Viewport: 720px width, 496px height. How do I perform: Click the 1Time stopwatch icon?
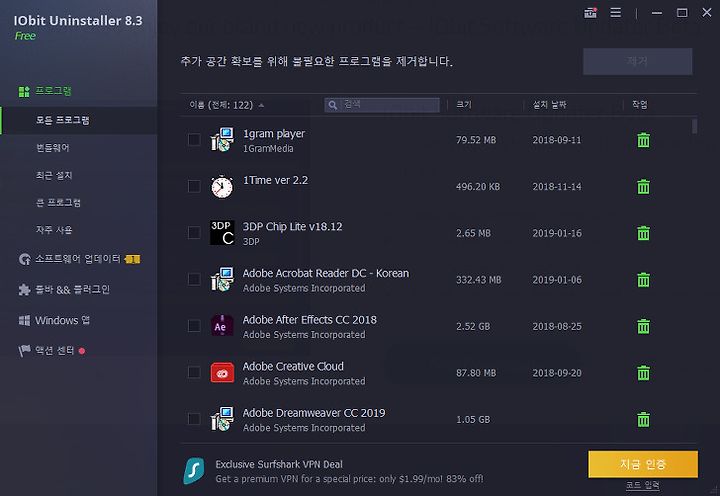222,186
